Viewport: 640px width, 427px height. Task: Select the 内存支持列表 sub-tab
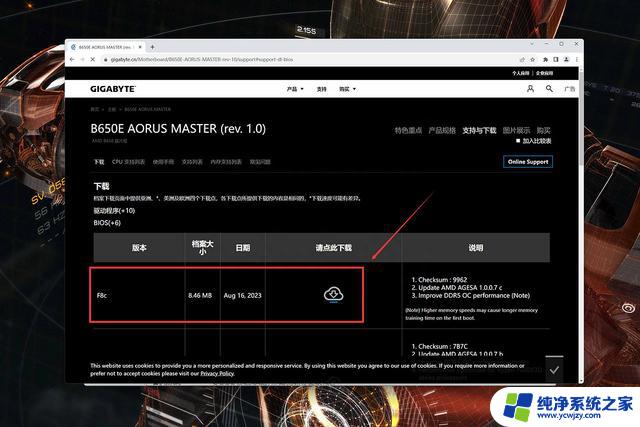pyautogui.click(x=226, y=162)
